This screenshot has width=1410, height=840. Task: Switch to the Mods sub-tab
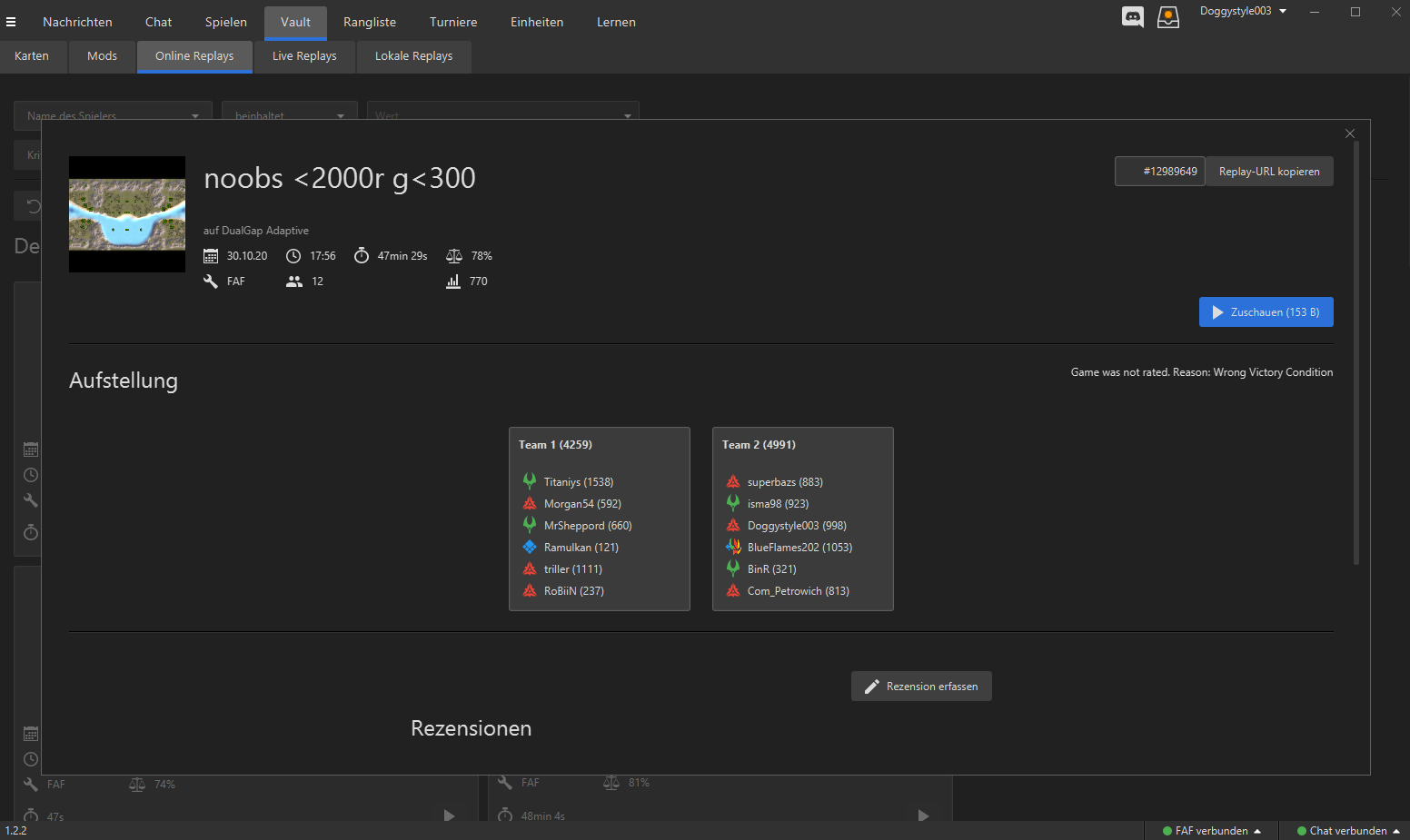point(102,56)
